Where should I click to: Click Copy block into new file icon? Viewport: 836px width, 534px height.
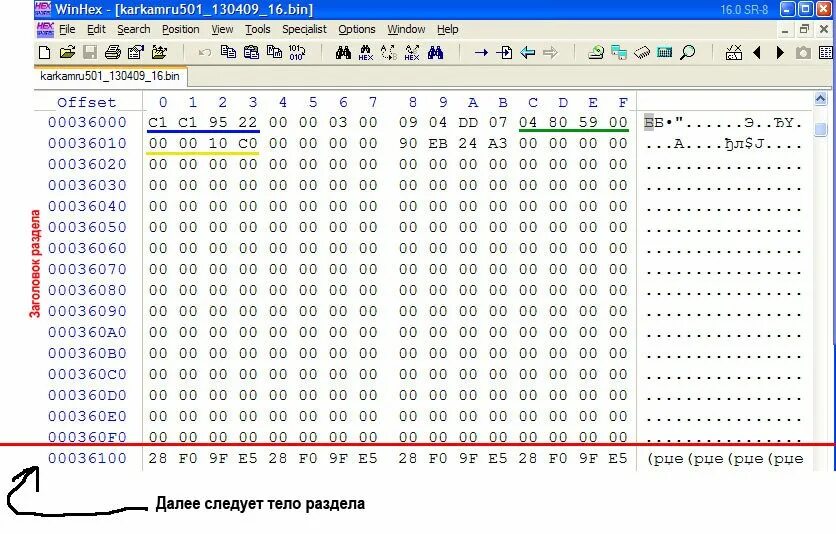[x=274, y=52]
